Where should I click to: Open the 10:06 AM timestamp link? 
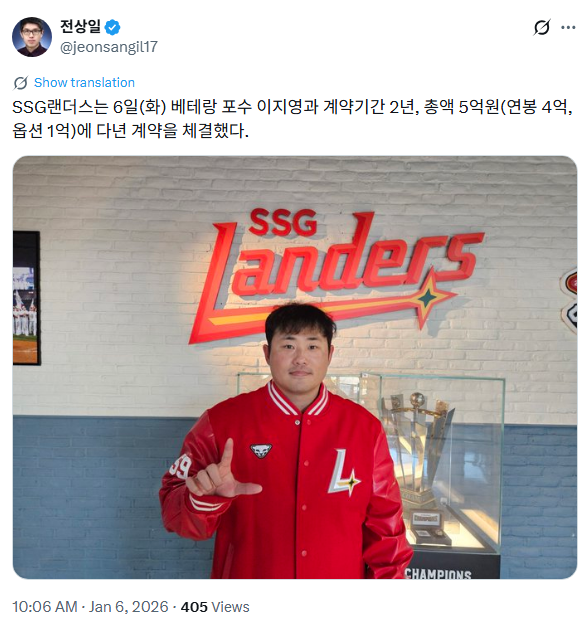click(45, 607)
